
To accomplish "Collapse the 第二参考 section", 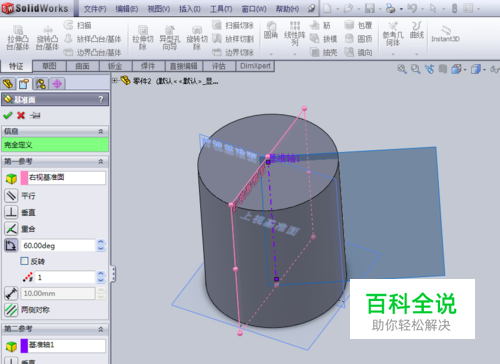I will [x=101, y=329].
